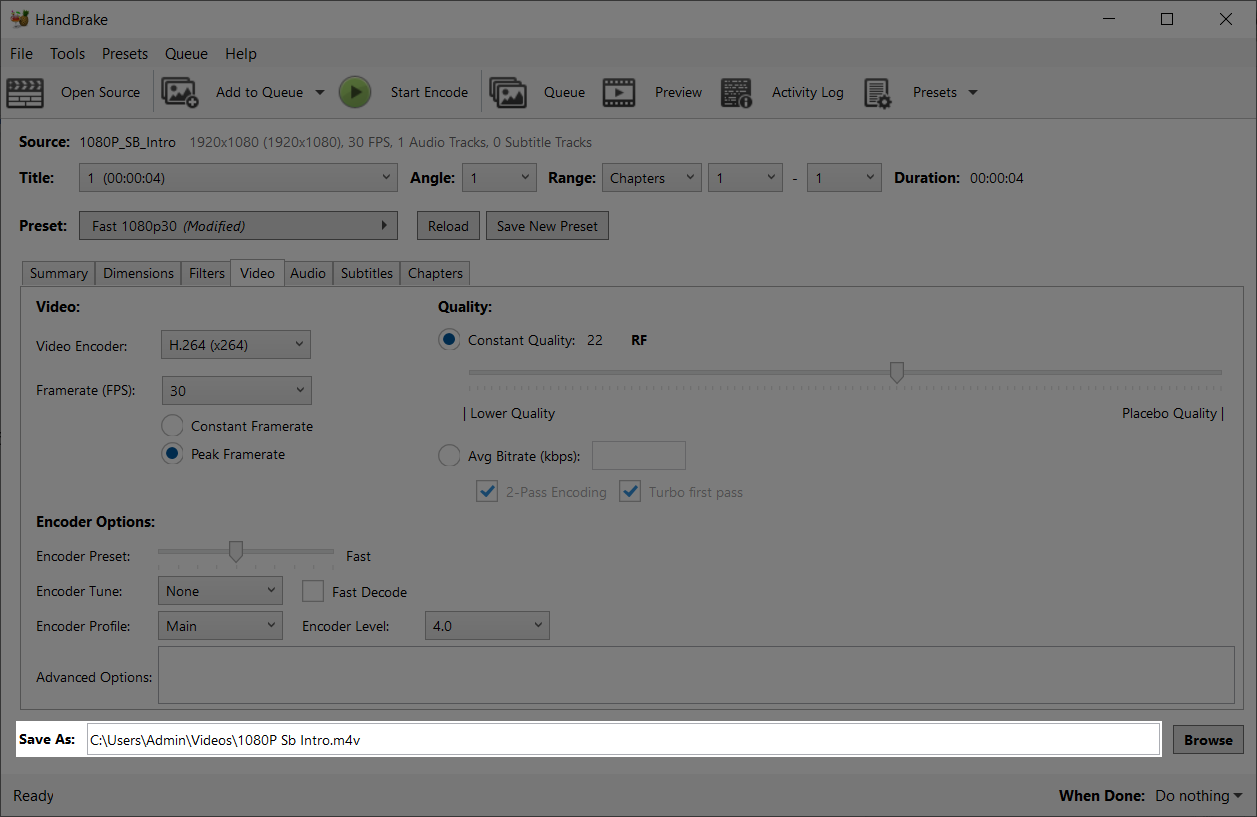Click the Advanced Options text box
The height and width of the screenshot is (817, 1257).
coord(696,675)
